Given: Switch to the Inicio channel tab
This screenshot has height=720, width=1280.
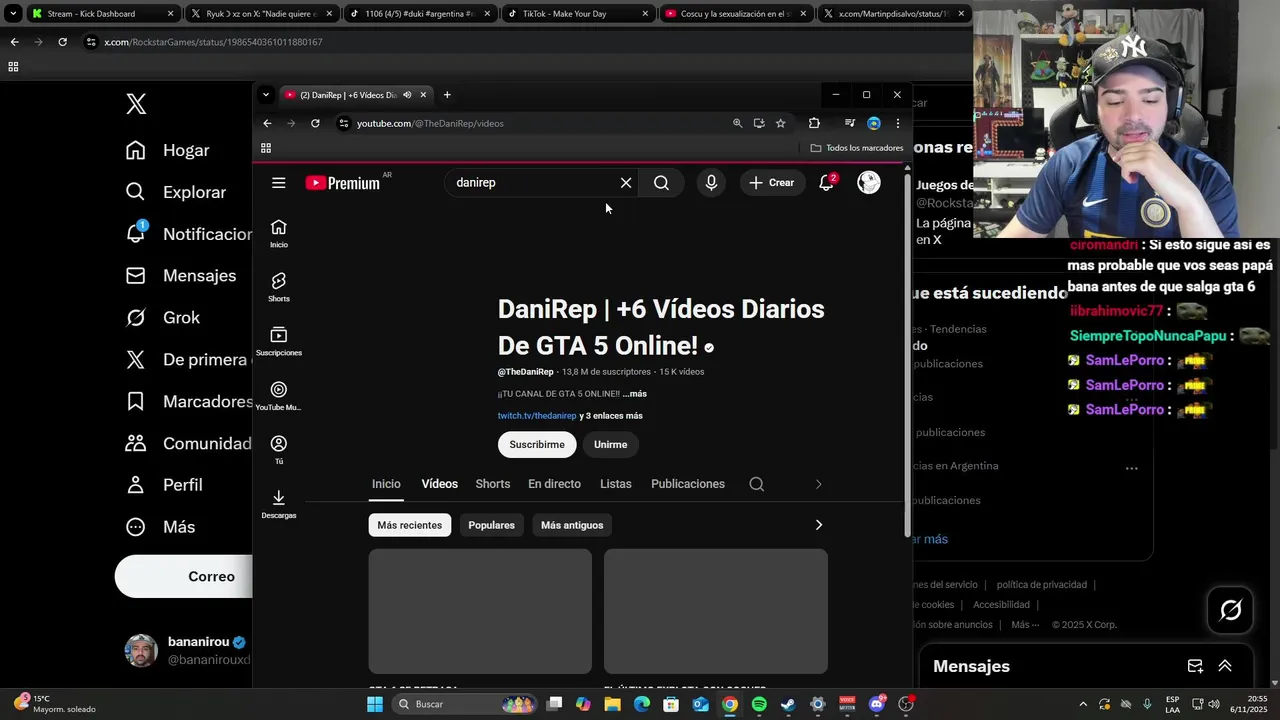Looking at the screenshot, I should (x=386, y=484).
